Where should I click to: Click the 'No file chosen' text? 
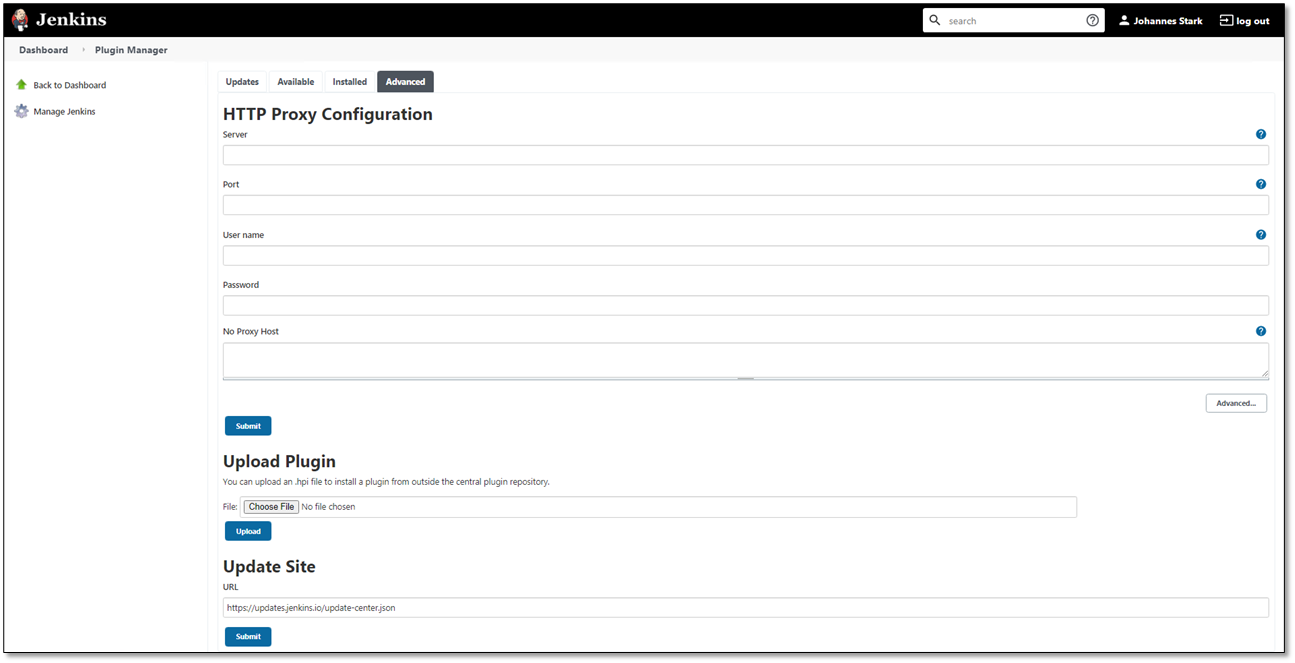click(x=328, y=507)
